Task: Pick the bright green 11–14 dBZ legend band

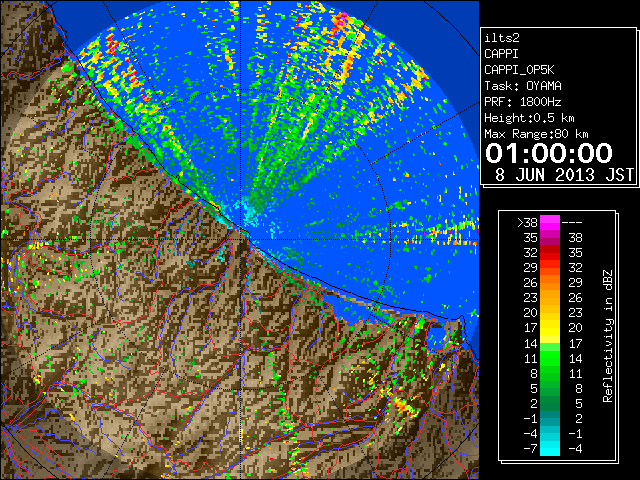Action: pyautogui.click(x=550, y=358)
